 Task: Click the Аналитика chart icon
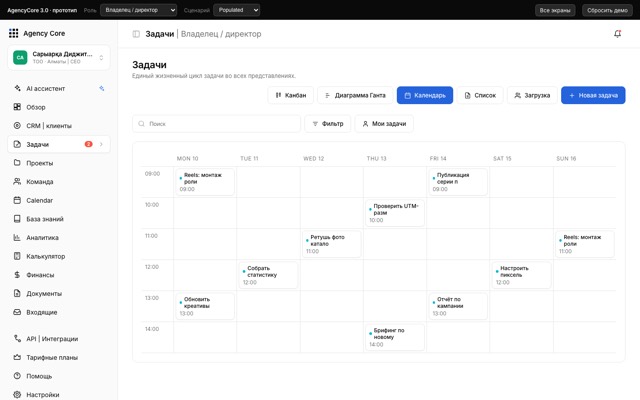point(17,237)
